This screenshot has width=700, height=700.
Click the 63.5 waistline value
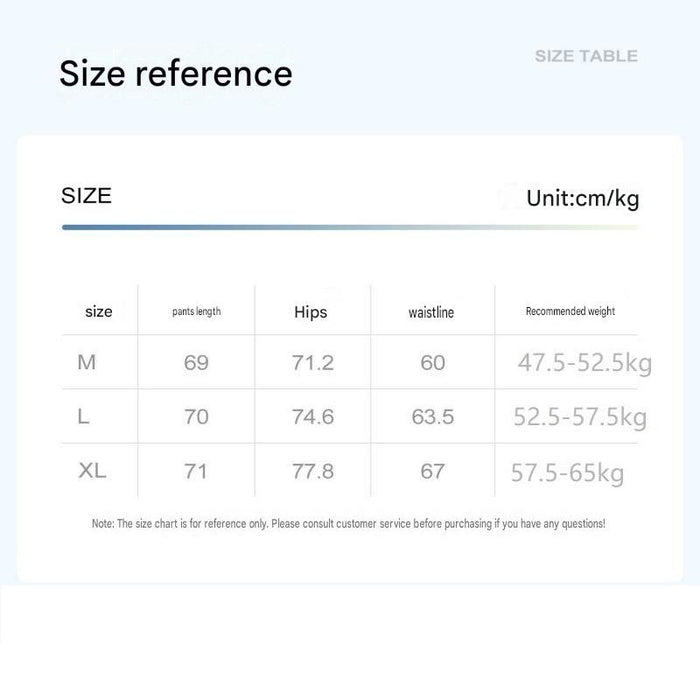point(433,417)
